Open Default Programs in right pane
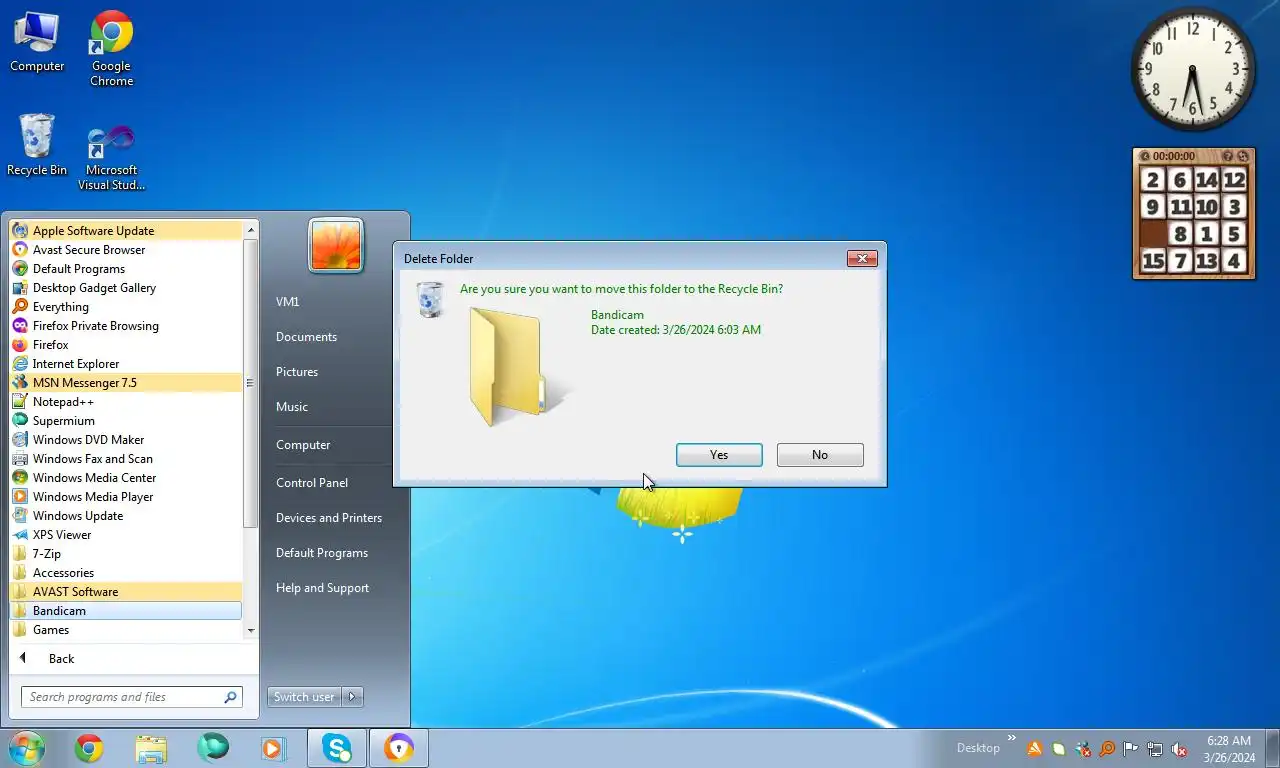 point(322,553)
